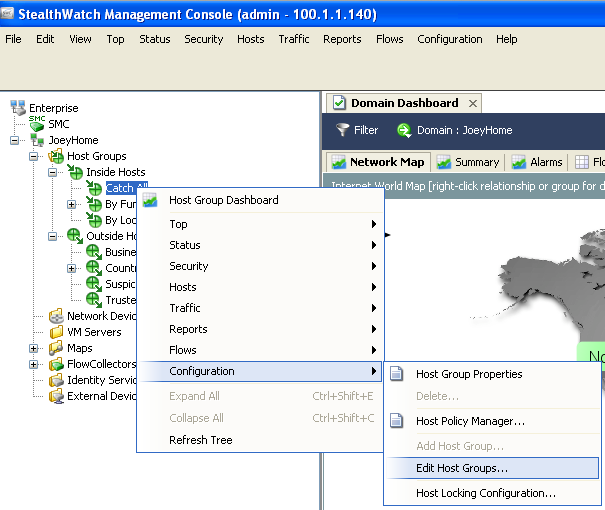
Task: Click Refresh Tree in context menu
Action: [201, 440]
